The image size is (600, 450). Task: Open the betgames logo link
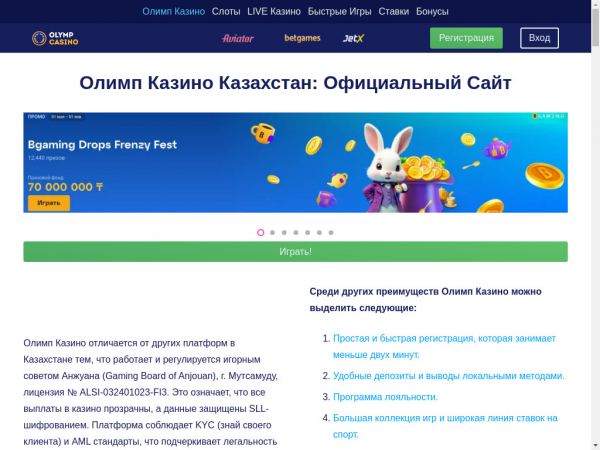coord(302,38)
